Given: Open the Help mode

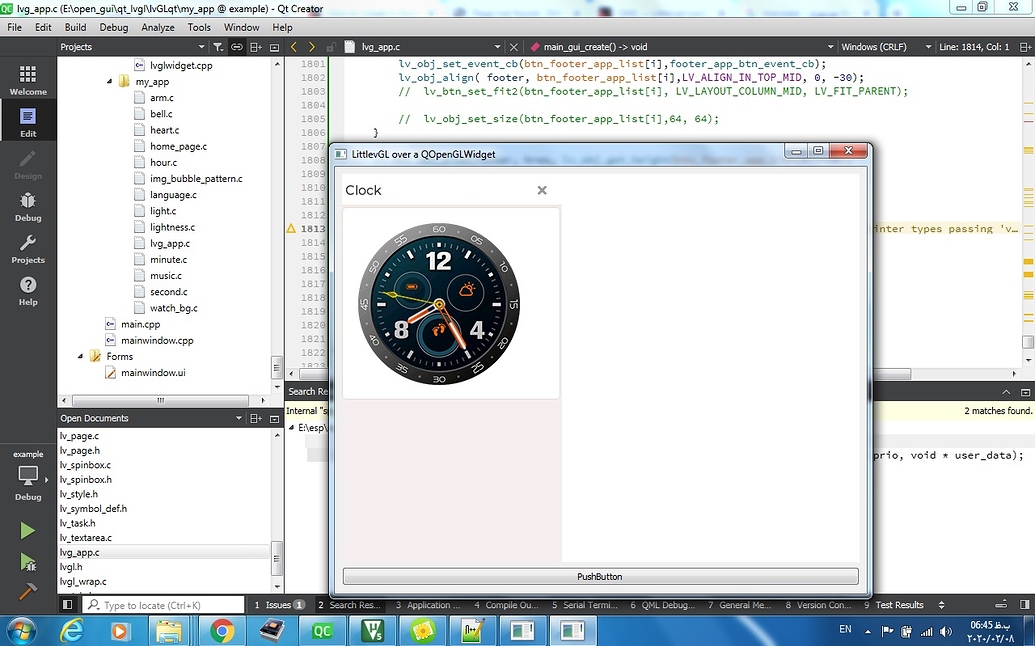Looking at the screenshot, I should click(x=27, y=289).
